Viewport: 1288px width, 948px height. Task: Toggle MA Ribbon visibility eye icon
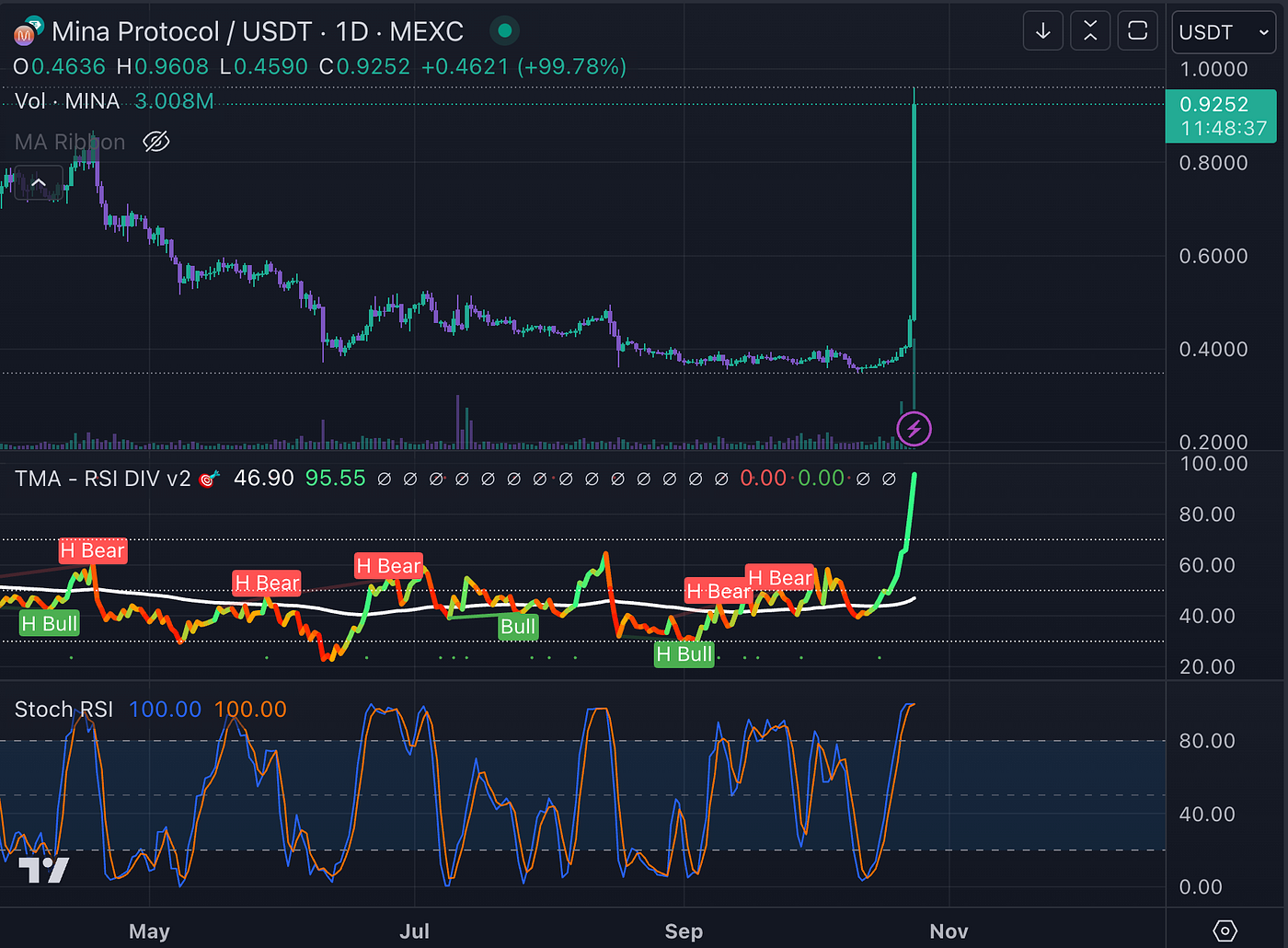[156, 142]
